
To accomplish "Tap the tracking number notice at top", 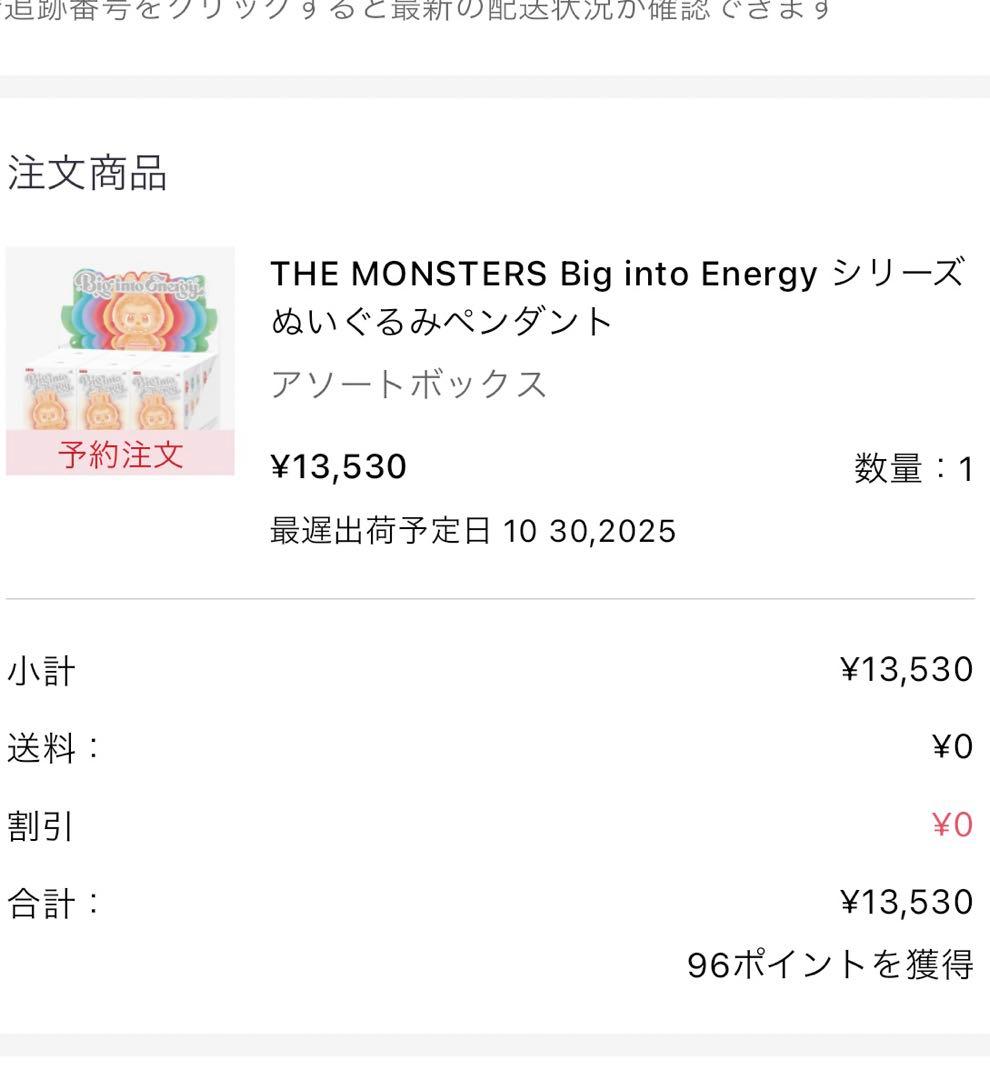I will point(420,10).
